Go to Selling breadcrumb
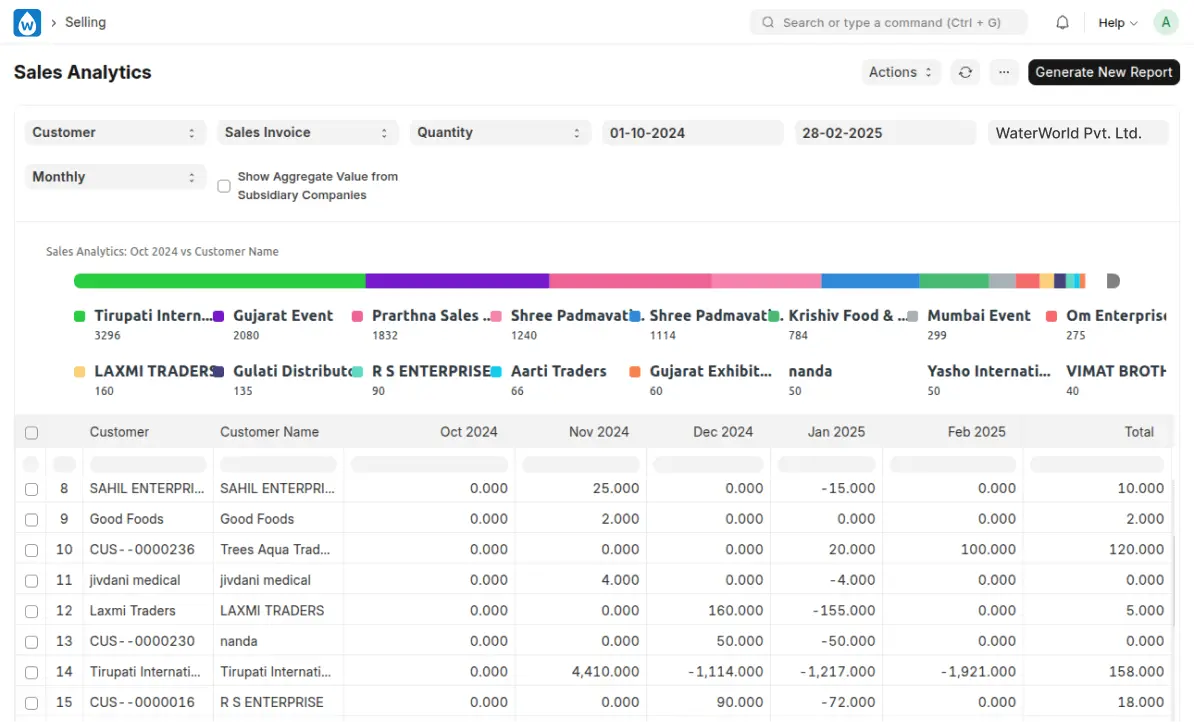The height and width of the screenshot is (722, 1194). tap(85, 22)
